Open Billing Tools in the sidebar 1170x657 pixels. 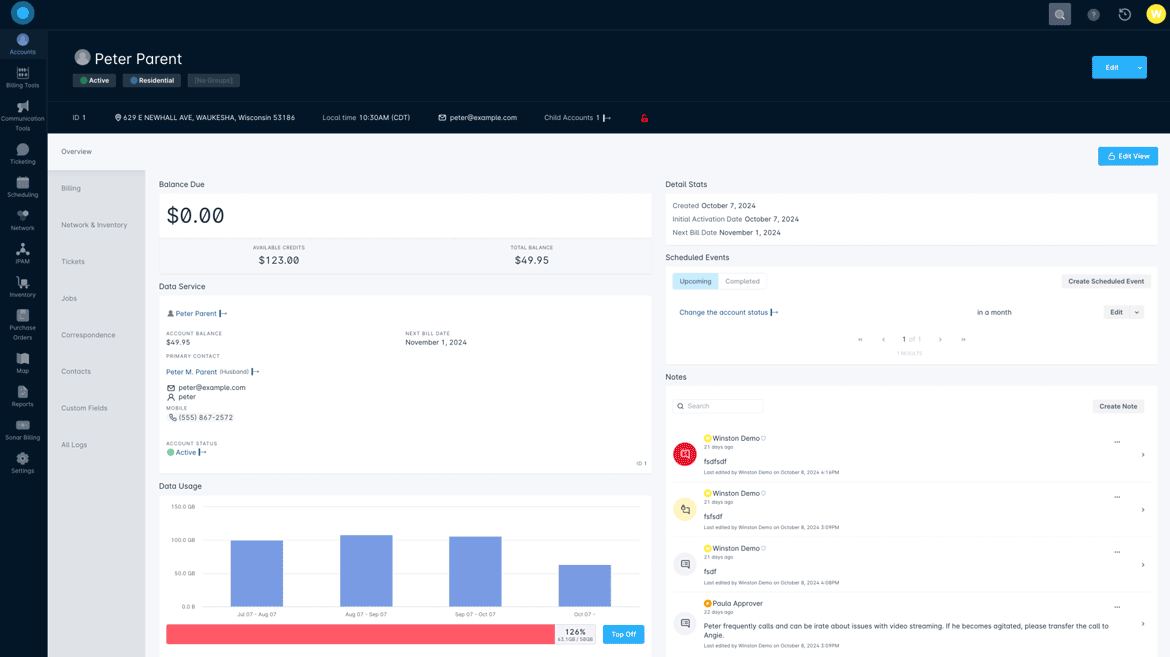(22, 78)
